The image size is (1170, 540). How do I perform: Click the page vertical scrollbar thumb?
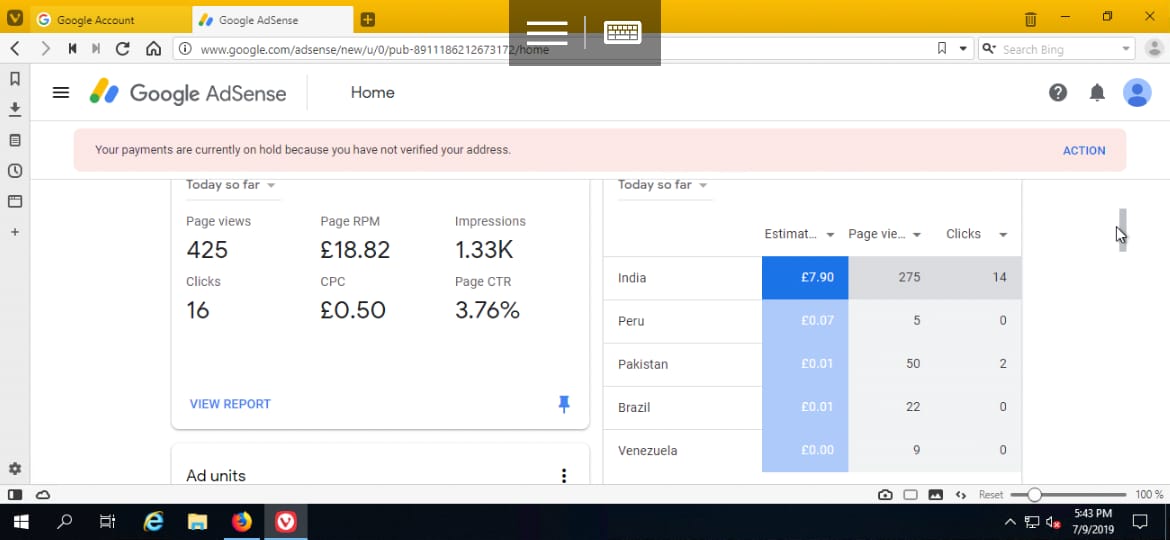click(1122, 230)
